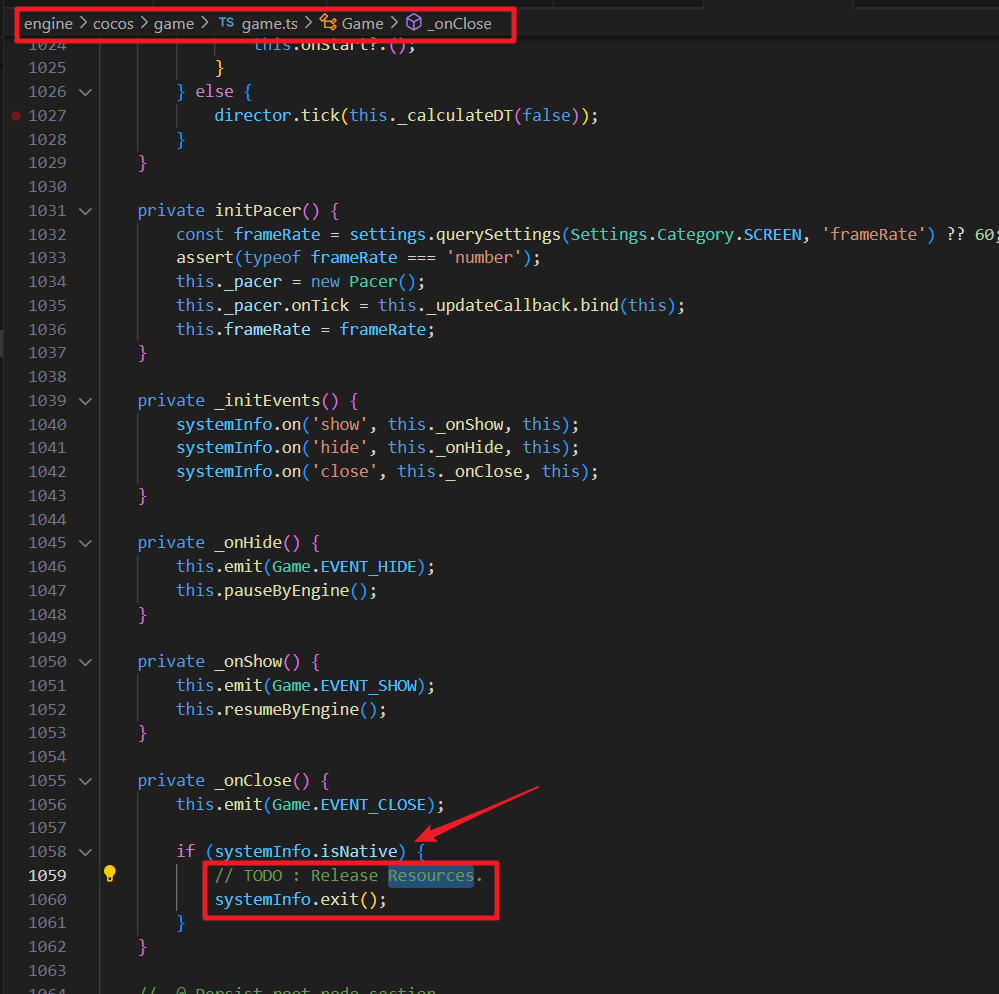
Task: Click the TS file icon in breadcrumb
Action: pos(226,23)
